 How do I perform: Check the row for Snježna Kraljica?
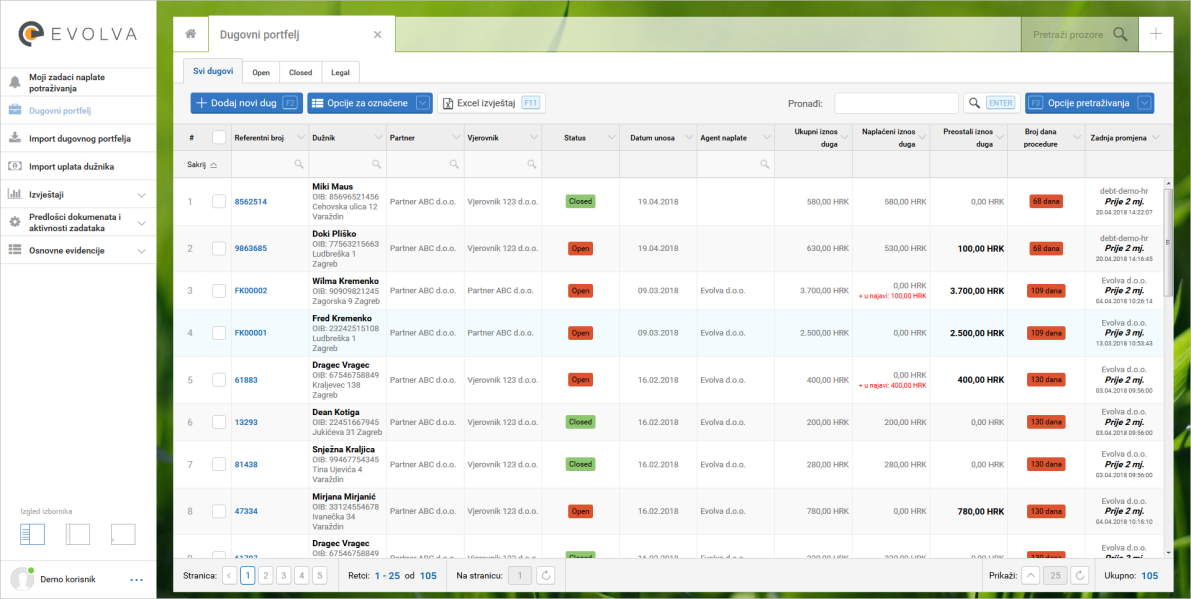[x=219, y=464]
